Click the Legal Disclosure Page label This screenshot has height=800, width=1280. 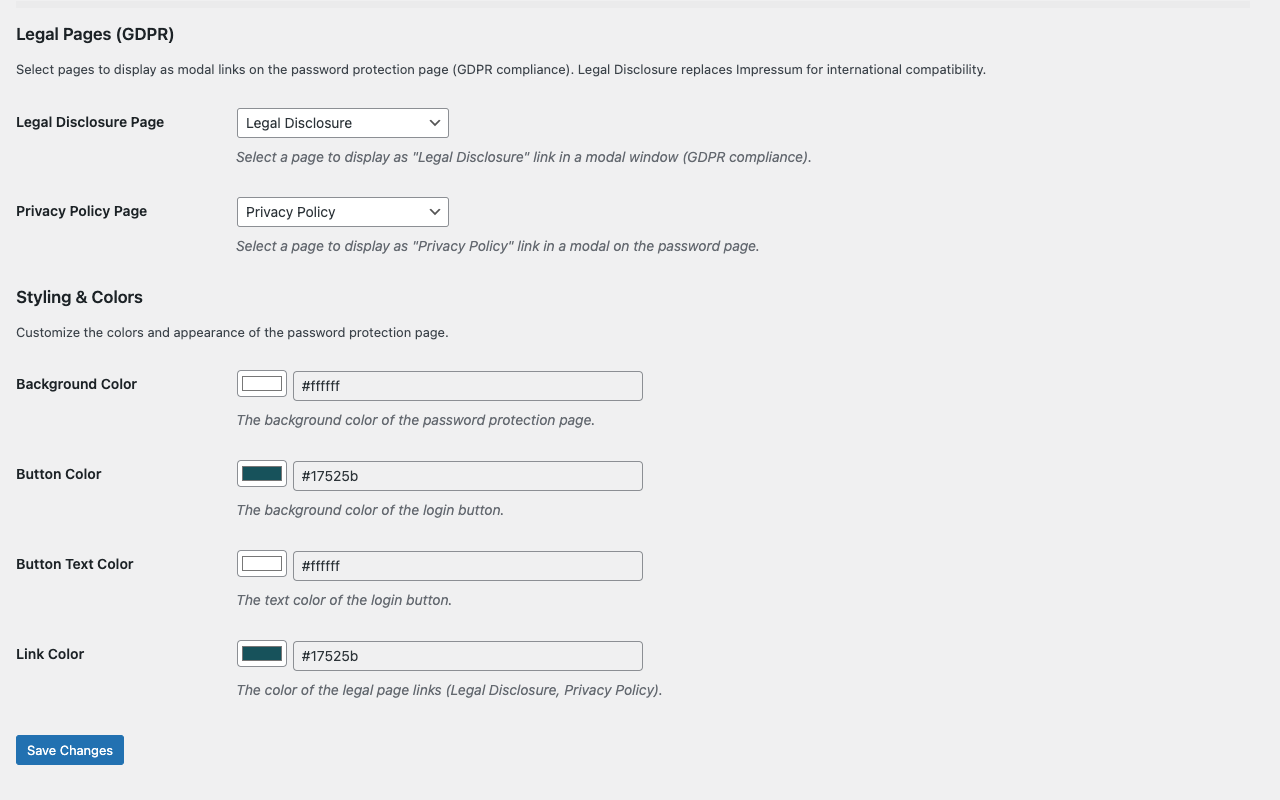point(90,122)
